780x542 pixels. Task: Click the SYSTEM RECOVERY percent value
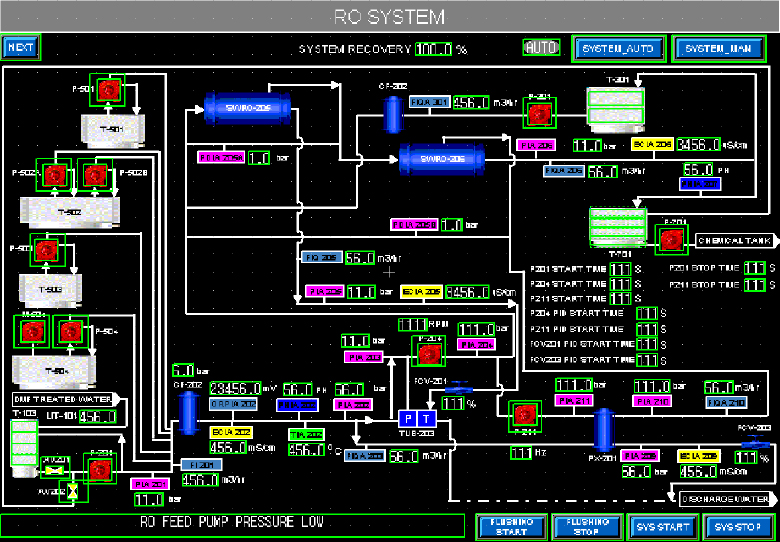tap(434, 49)
